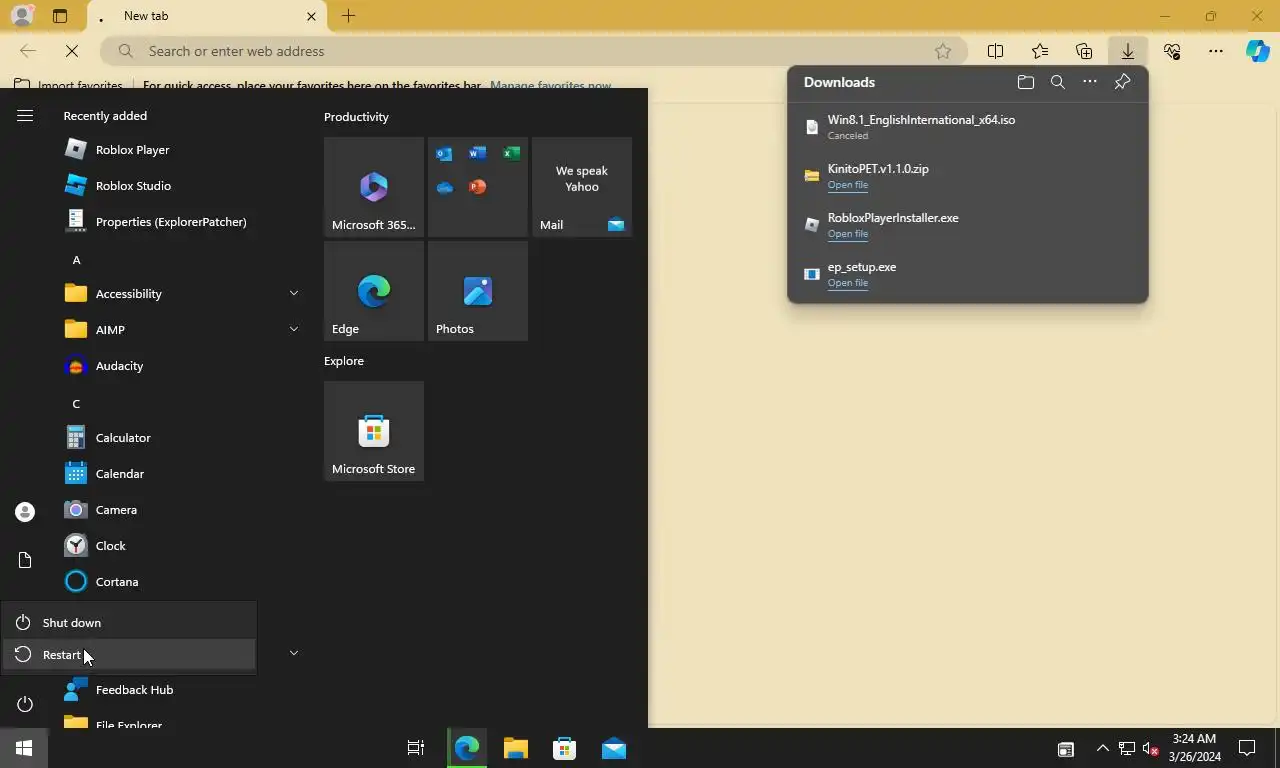Open the Microsoft Store tile

point(374,431)
